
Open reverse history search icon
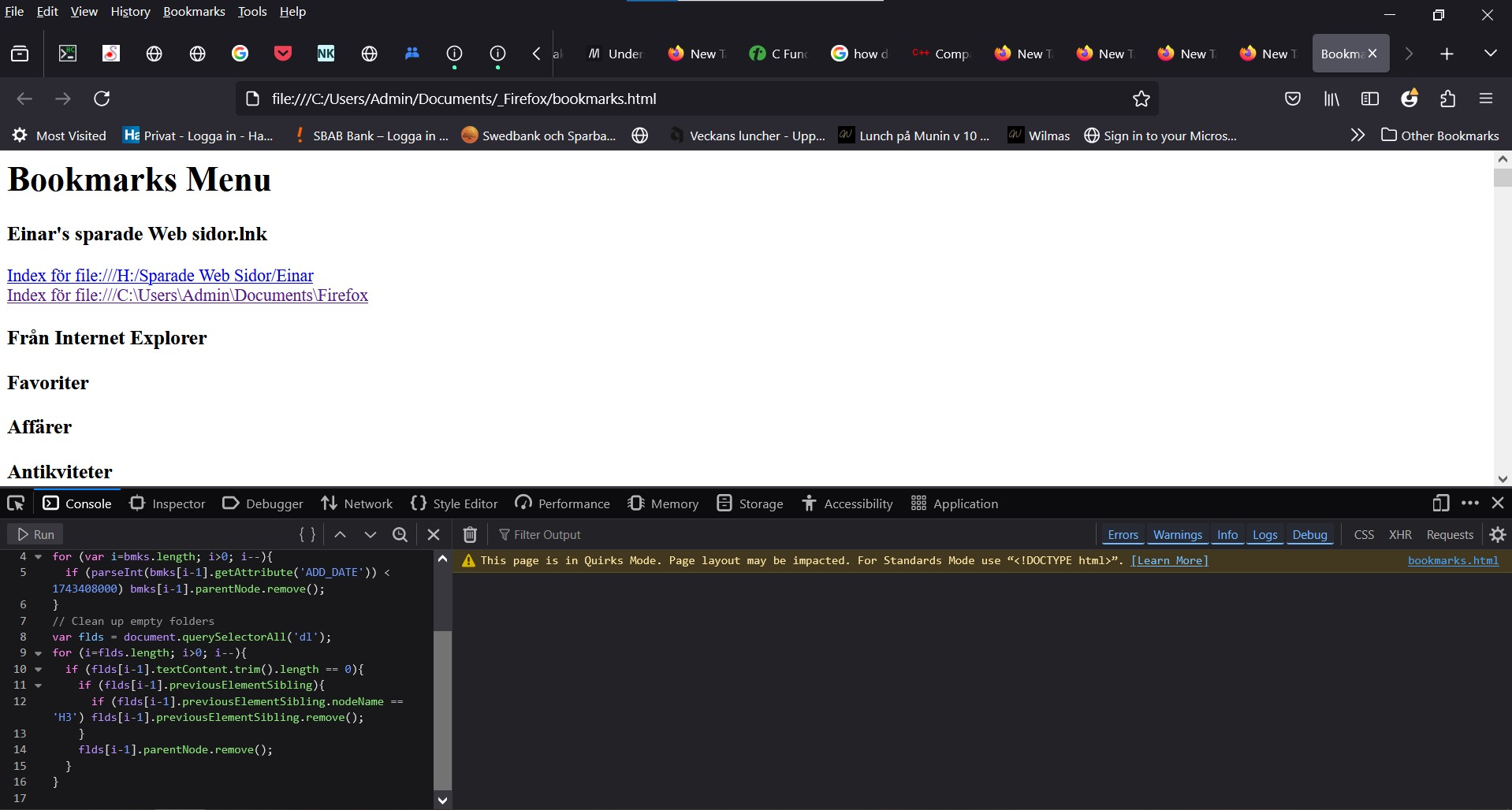click(x=400, y=534)
